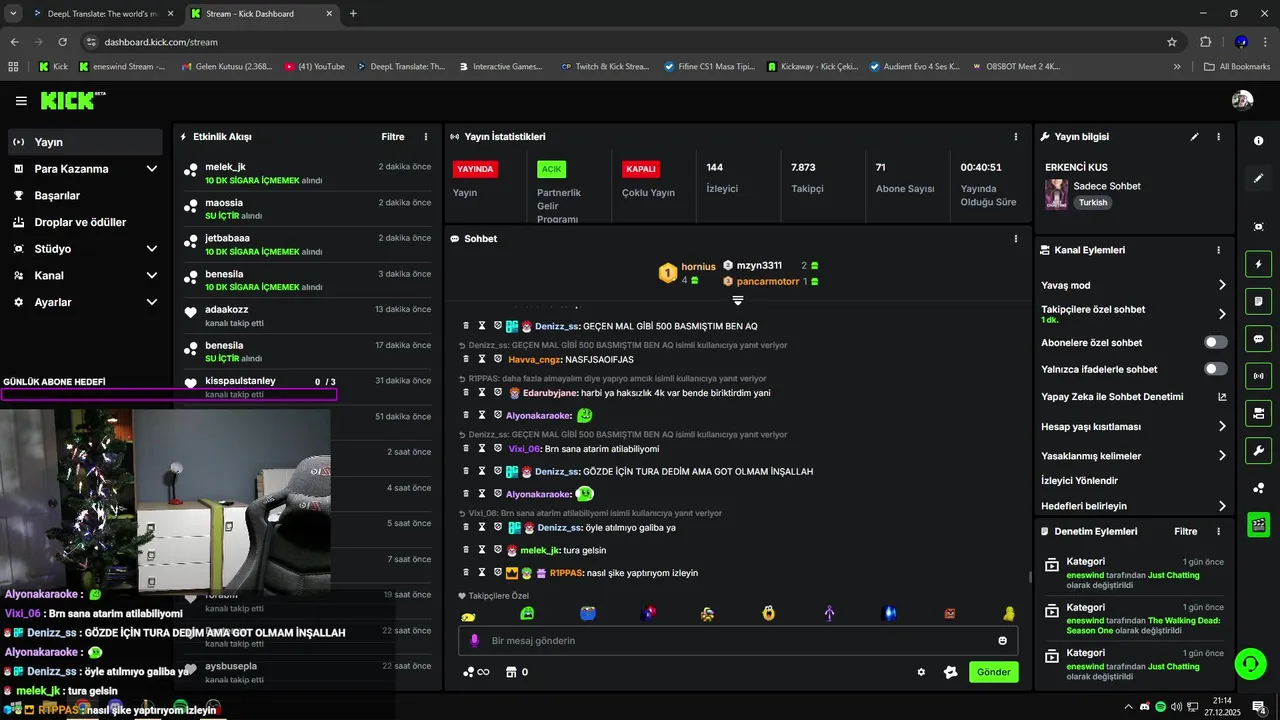Open Sohbet panel options menu

click(x=1016, y=239)
